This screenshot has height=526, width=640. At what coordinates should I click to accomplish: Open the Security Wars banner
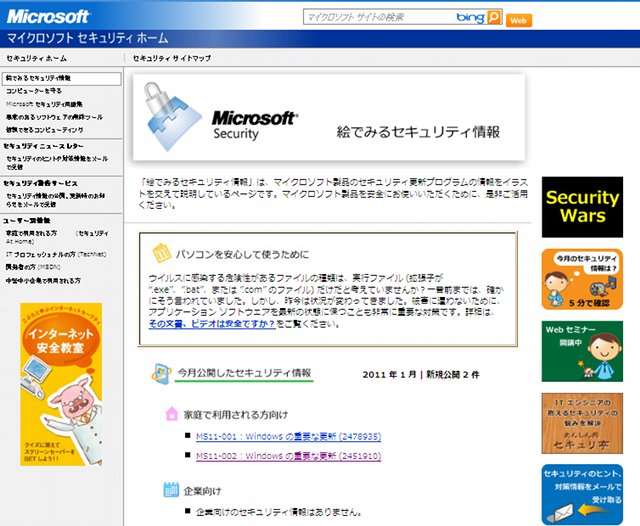(x=582, y=207)
